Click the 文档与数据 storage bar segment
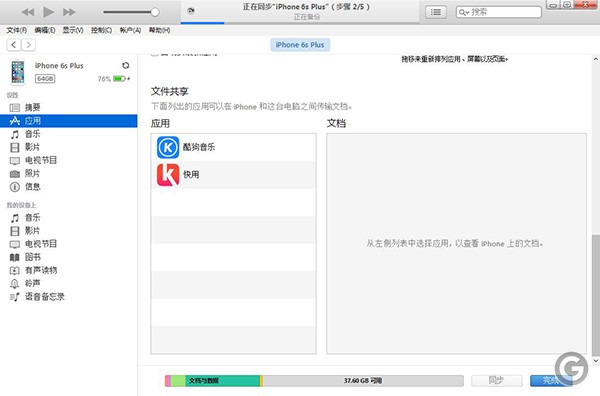 (223, 381)
